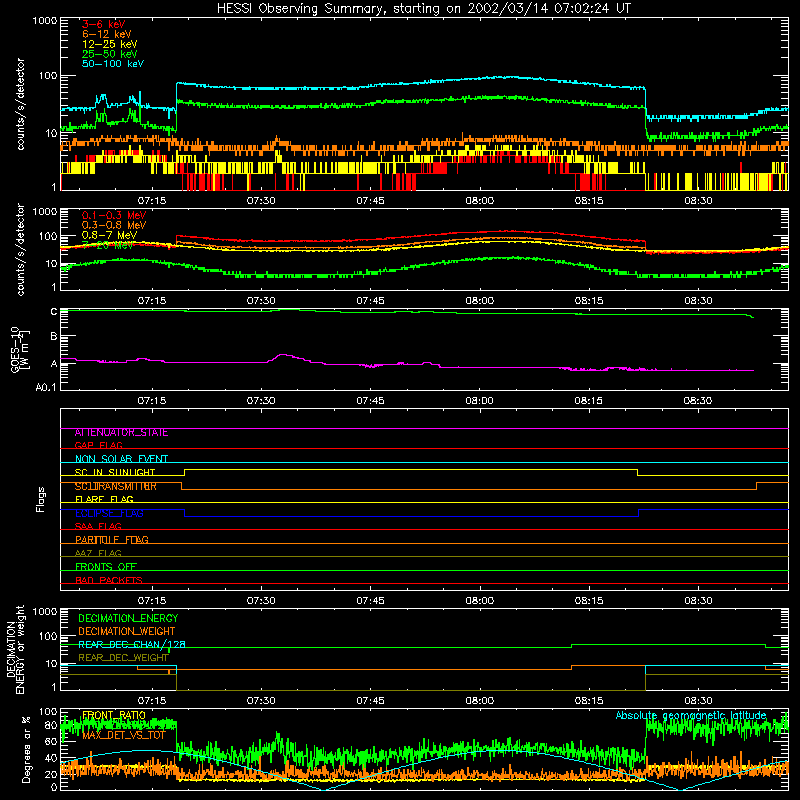This screenshot has width=800, height=800.
Task: Click the orange MAX_DET_VS_TOT legend label
Action: point(123,735)
